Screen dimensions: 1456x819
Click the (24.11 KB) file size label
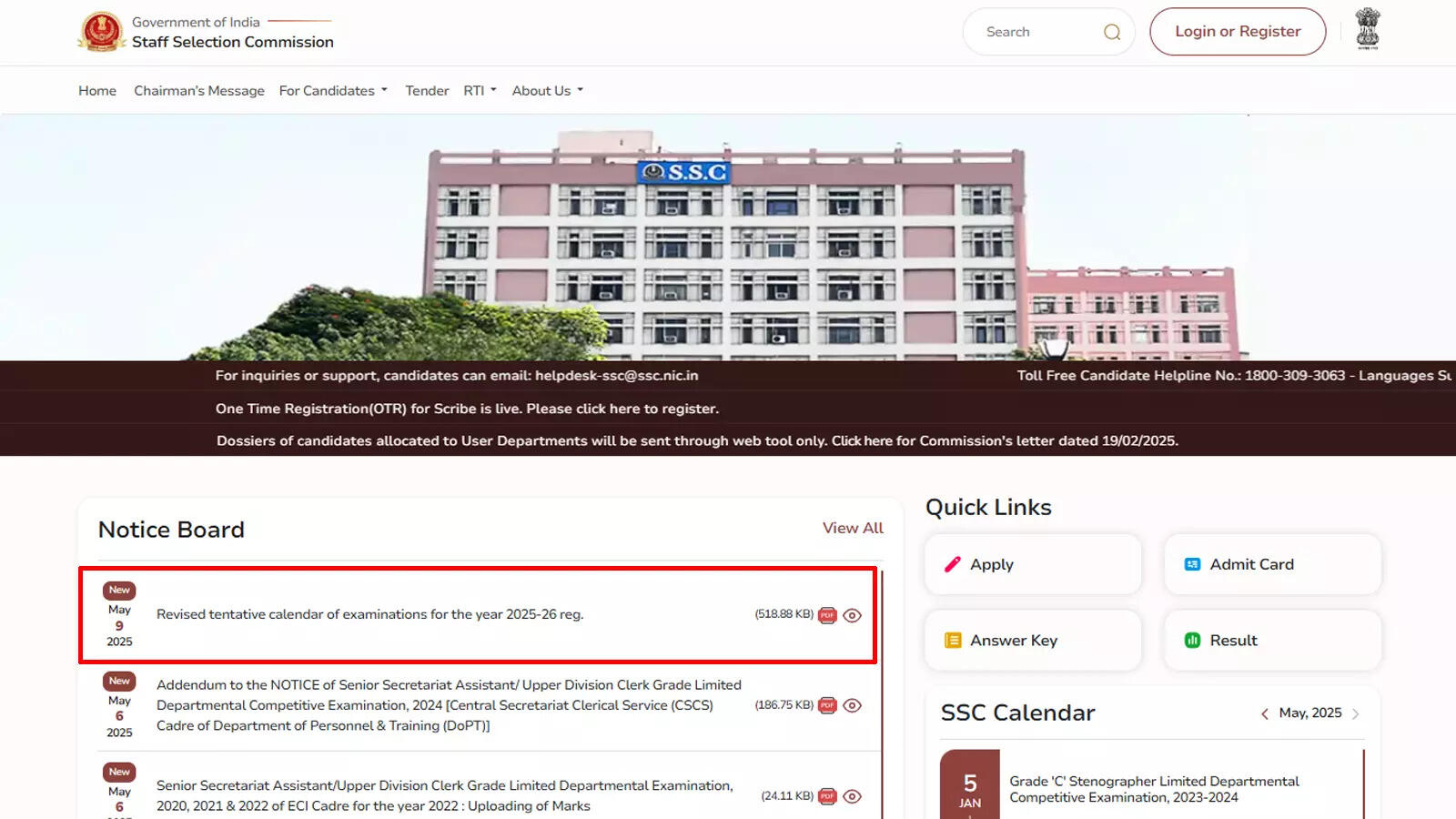(x=787, y=796)
